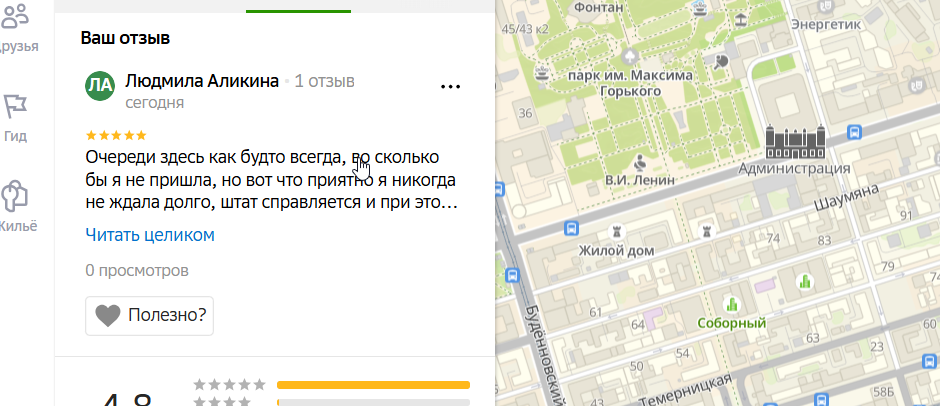Click the bus stop icon near Администрация
940x406 pixels.
(855, 133)
